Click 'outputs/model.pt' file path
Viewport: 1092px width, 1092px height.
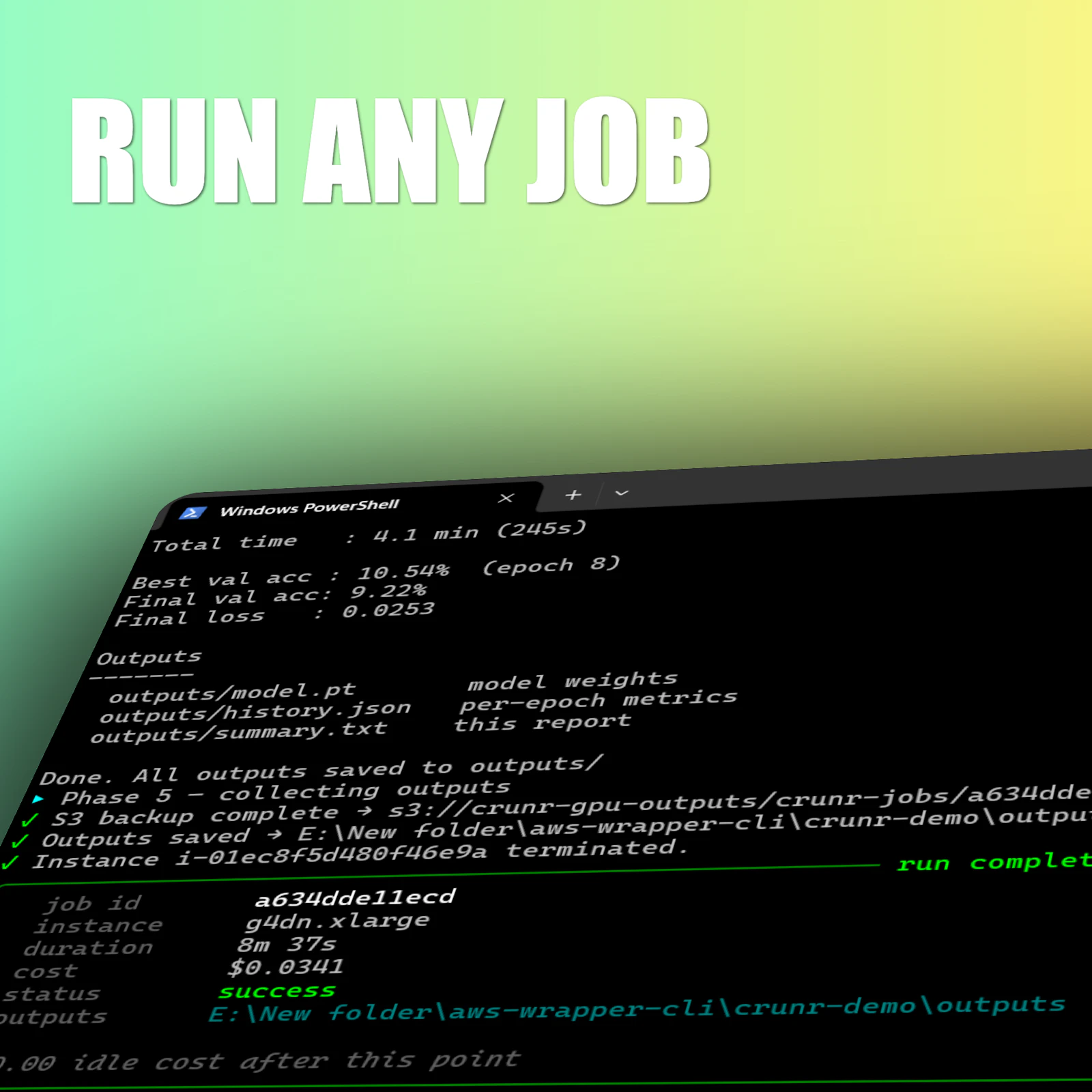[x=232, y=693]
